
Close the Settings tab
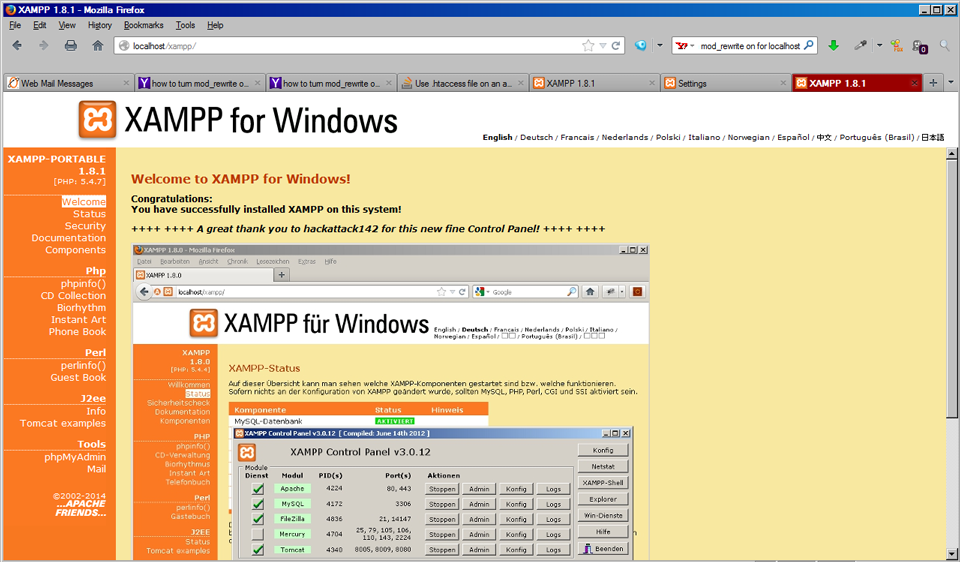[x=783, y=83]
